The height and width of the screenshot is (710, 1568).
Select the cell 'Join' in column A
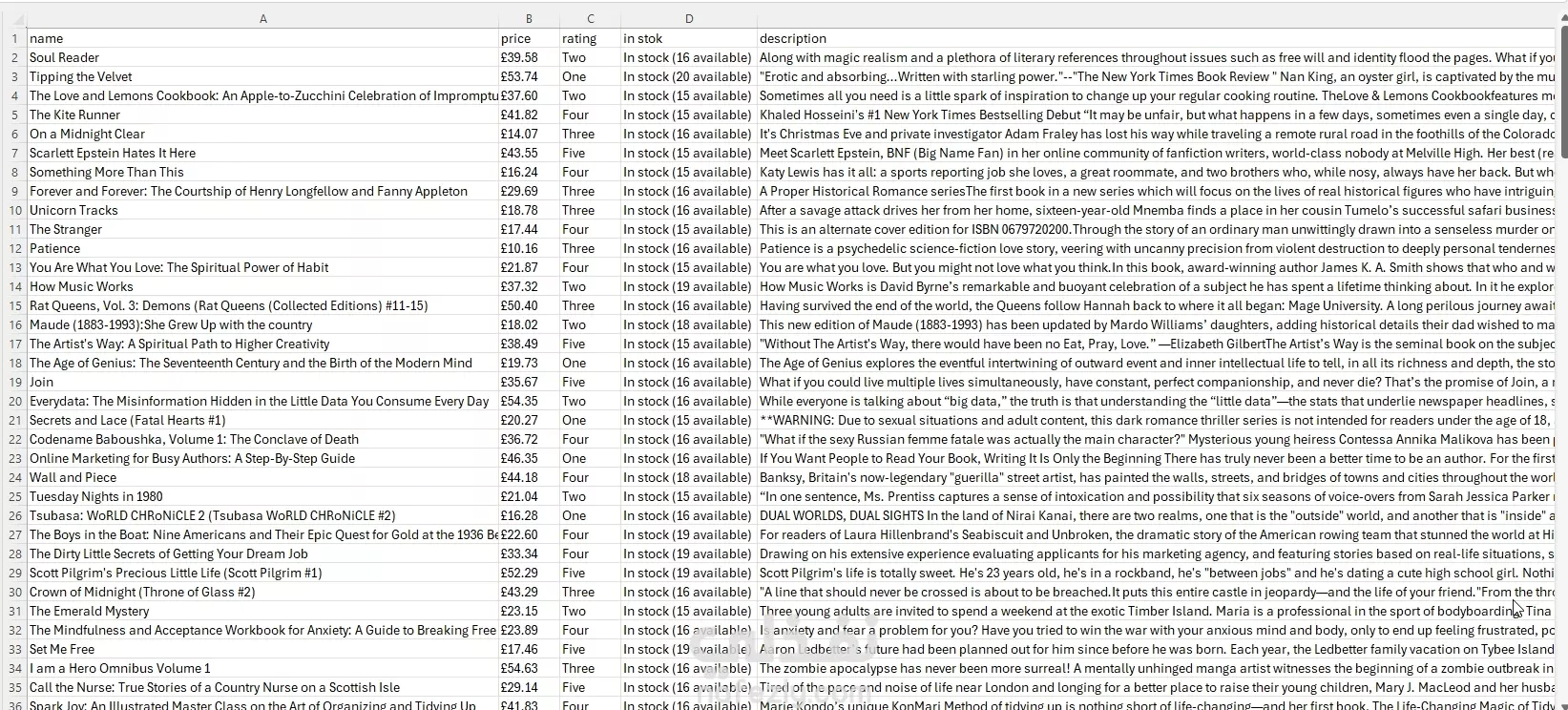262,382
